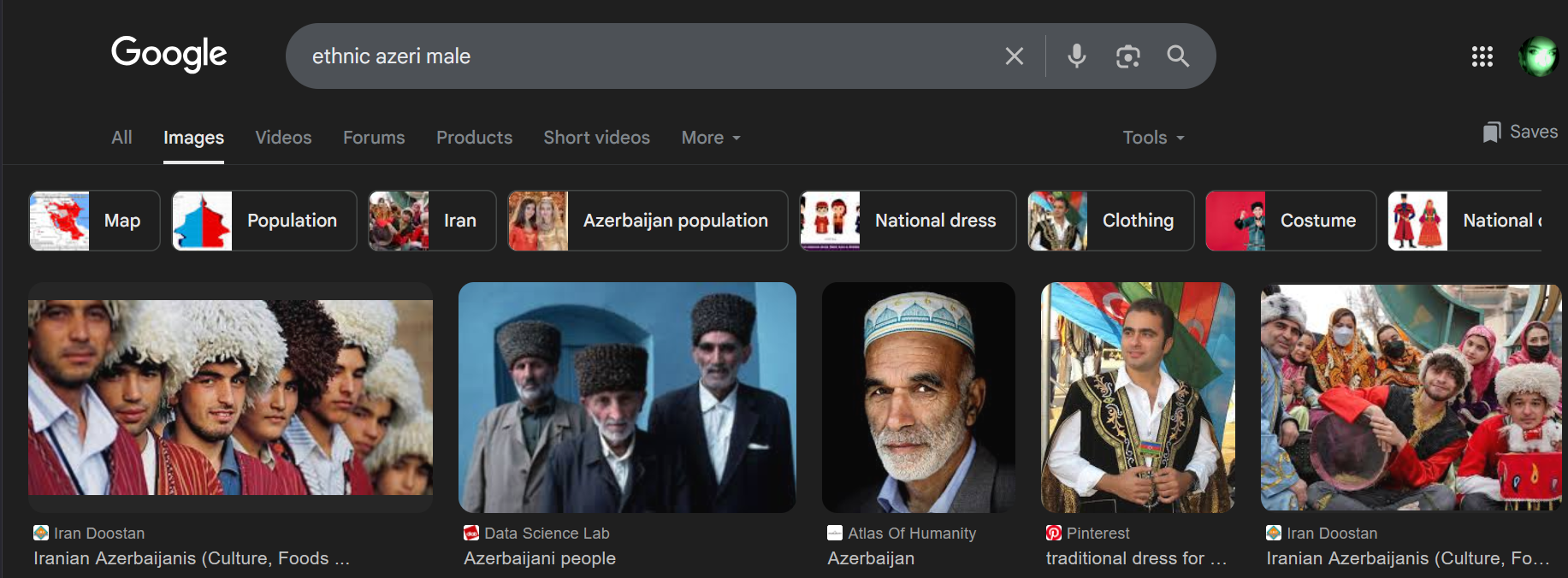
Task: Click the magnifying glass search button
Action: [x=1178, y=56]
